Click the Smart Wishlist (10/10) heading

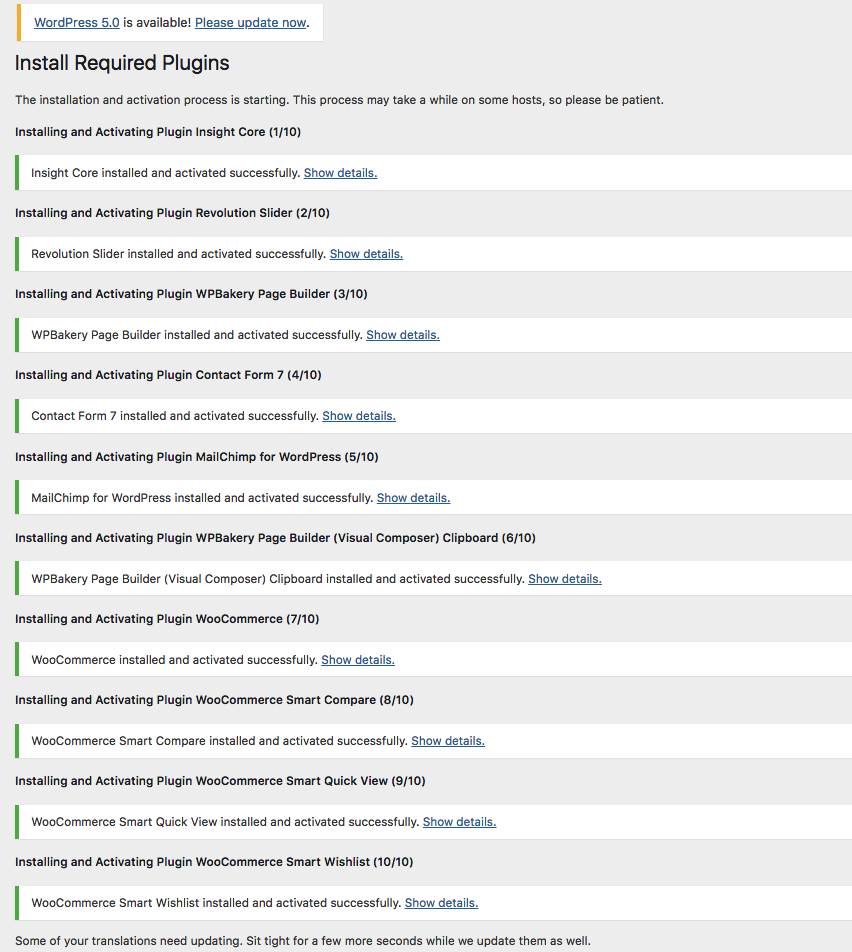[214, 862]
